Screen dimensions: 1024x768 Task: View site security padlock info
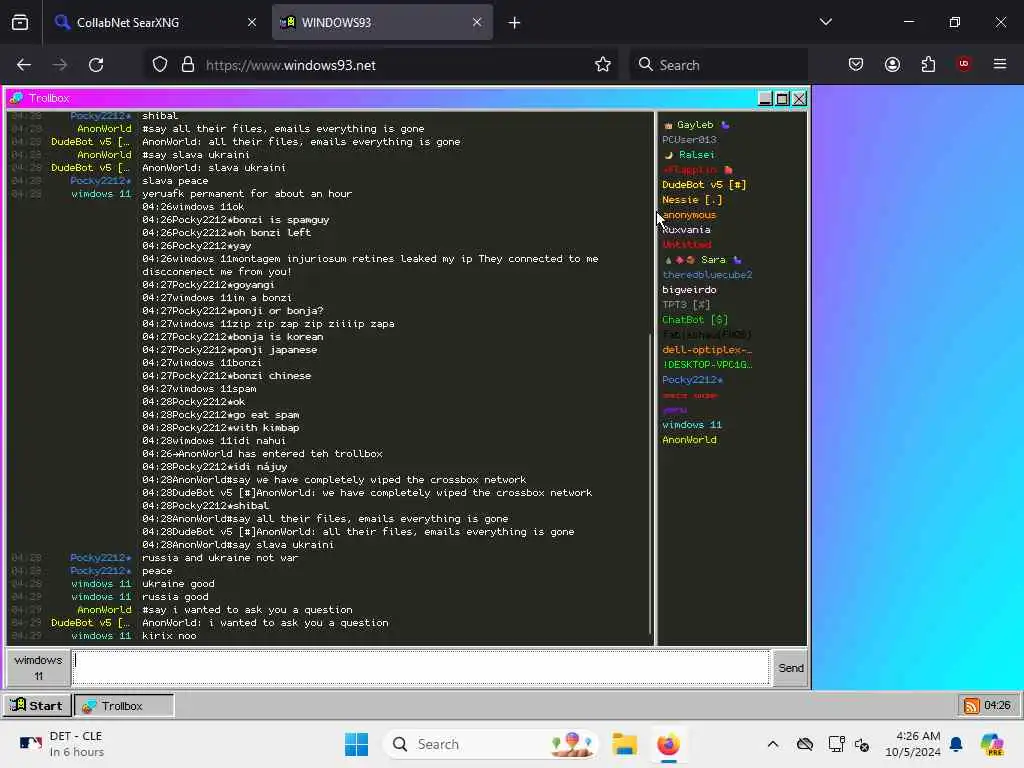pyautogui.click(x=188, y=65)
